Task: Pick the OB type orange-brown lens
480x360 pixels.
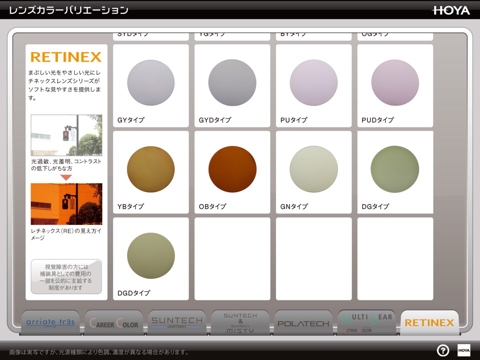Action: click(232, 172)
